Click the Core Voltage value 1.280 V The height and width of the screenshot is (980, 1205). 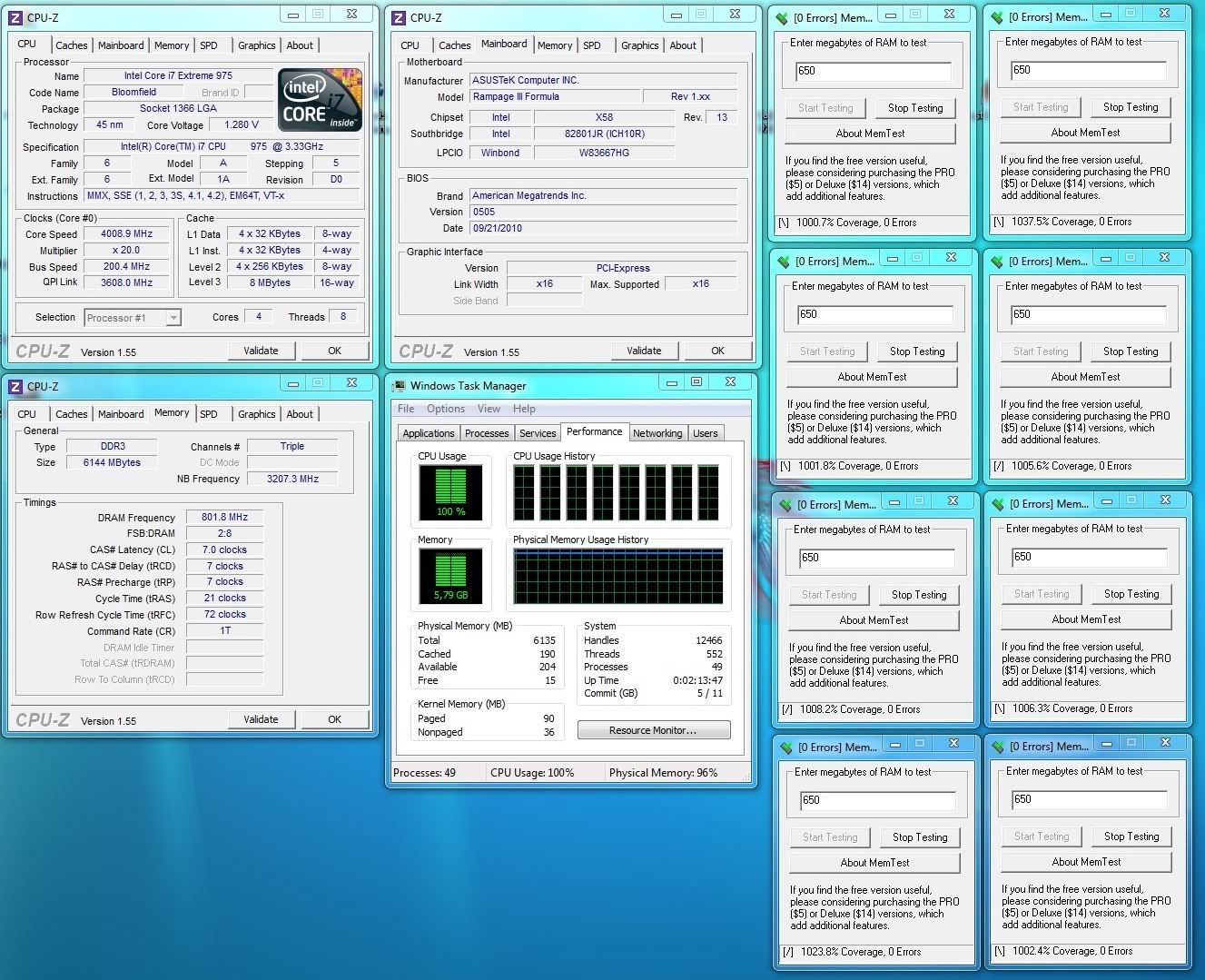[241, 125]
